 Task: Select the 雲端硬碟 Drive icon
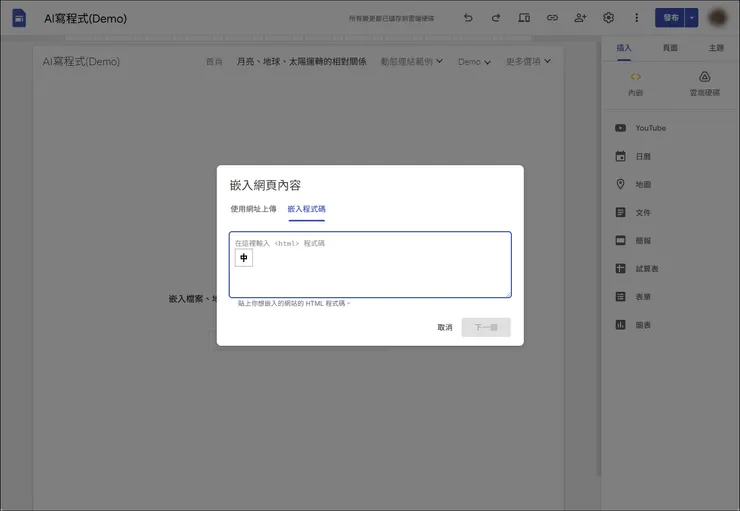(x=705, y=84)
